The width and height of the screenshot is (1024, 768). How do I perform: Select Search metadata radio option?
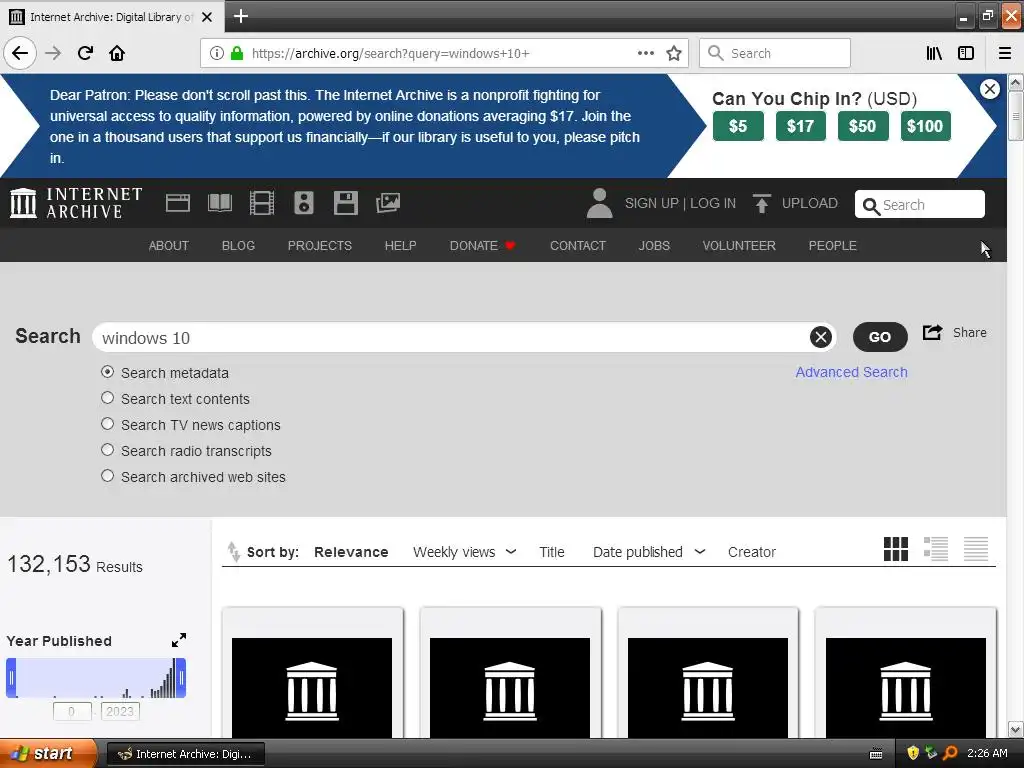[x=107, y=372]
